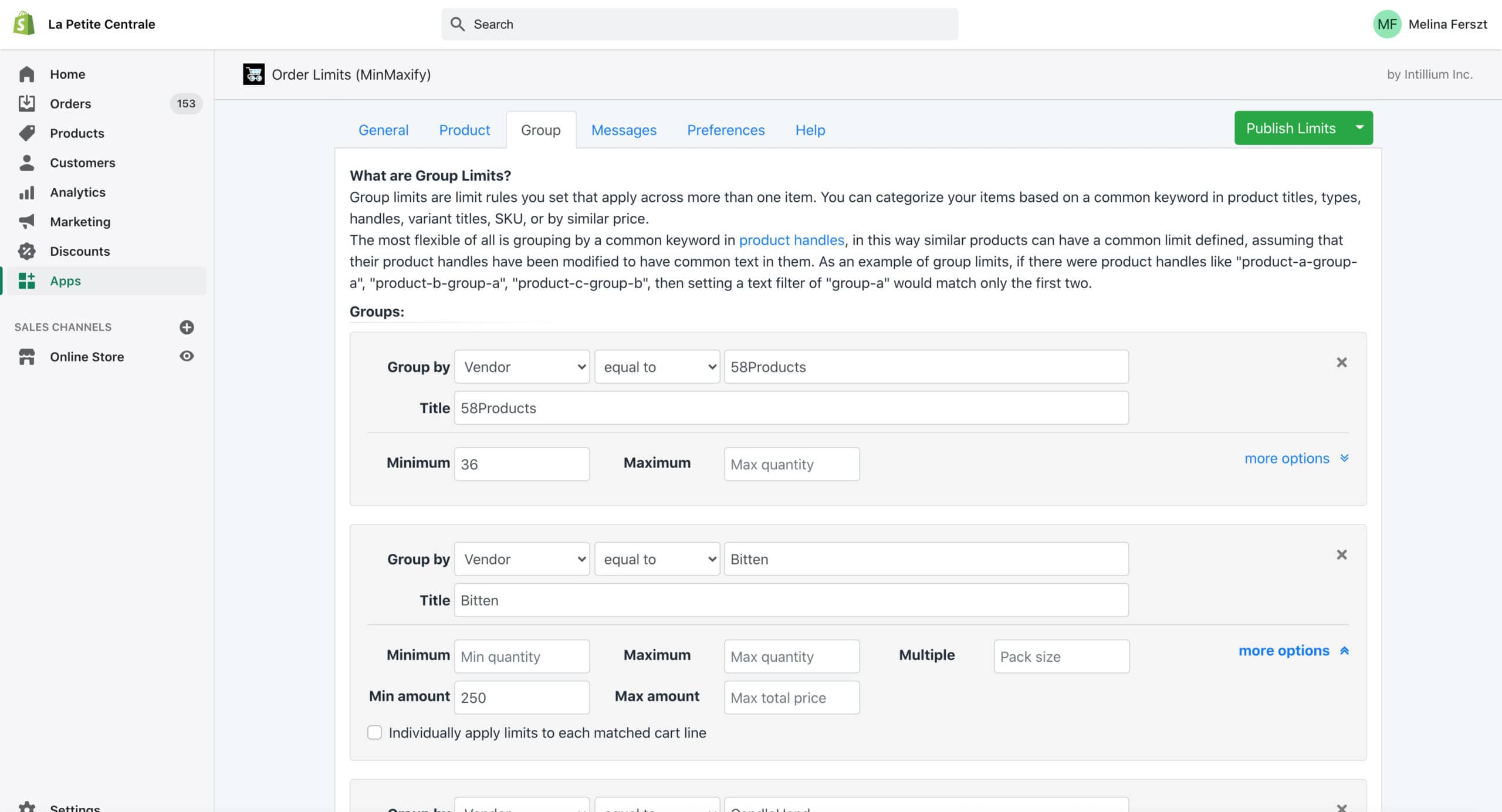This screenshot has height=812, width=1502.
Task: Click the MinMaxify app cart icon
Action: (x=253, y=74)
